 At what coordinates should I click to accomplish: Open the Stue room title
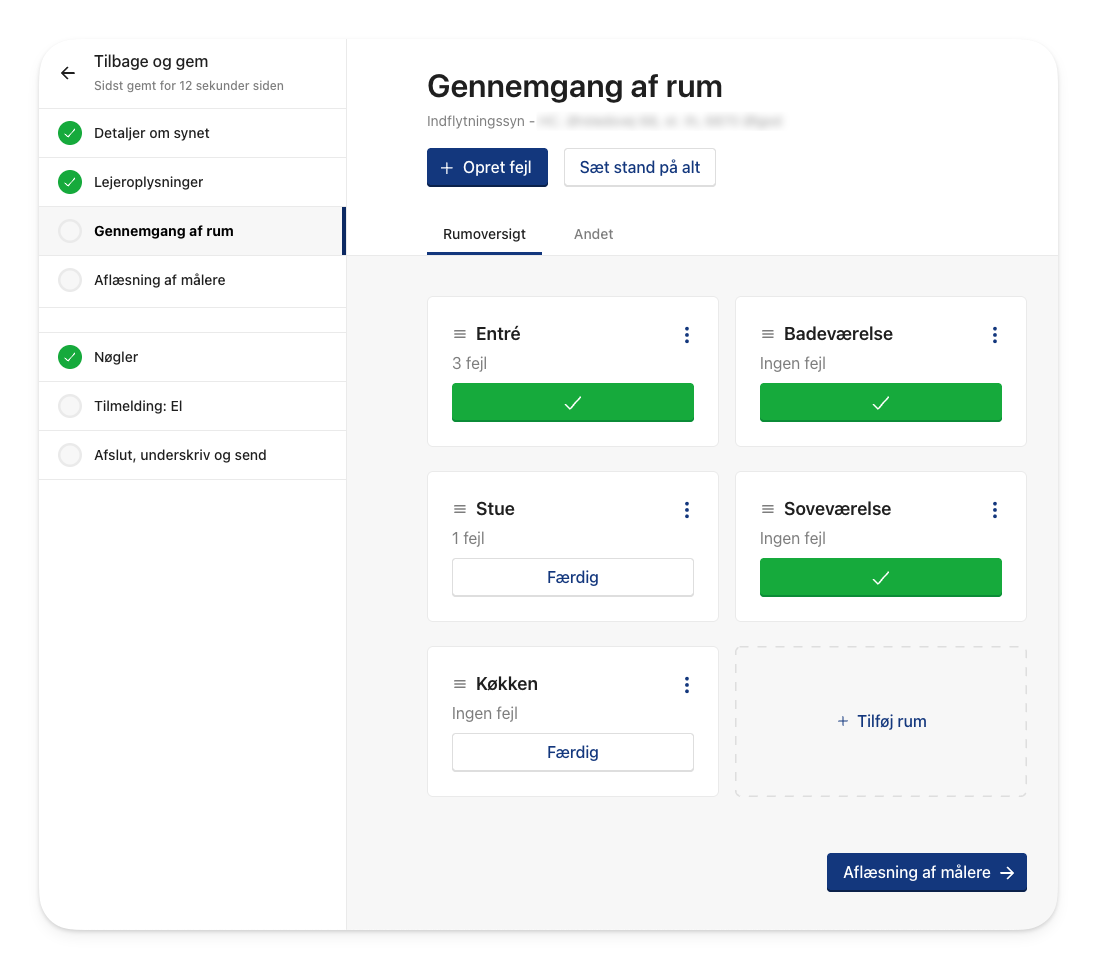click(495, 509)
